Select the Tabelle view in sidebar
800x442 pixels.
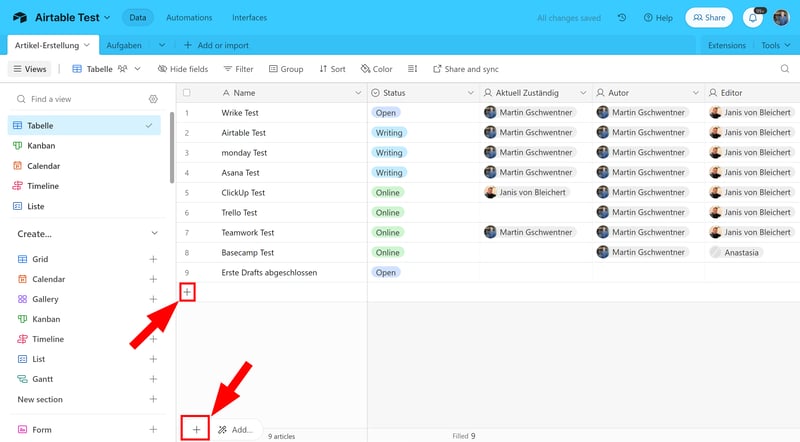click(x=84, y=126)
